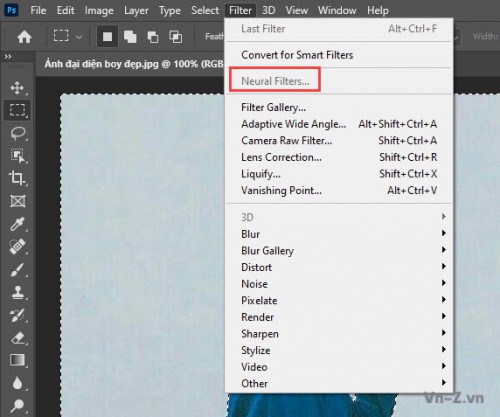Open the Layer menu

(136, 10)
